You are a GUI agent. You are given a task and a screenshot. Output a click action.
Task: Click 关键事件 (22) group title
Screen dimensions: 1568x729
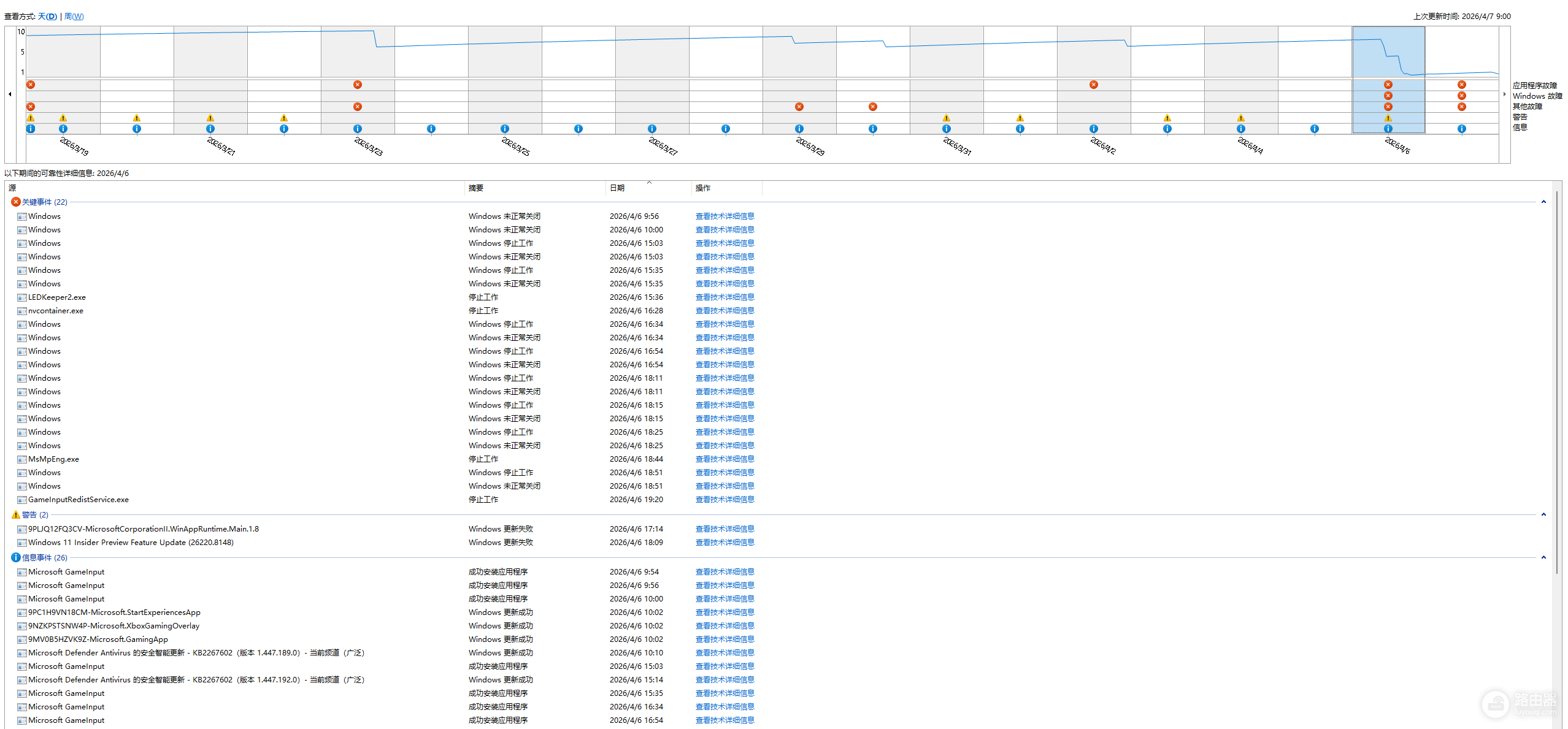click(45, 202)
